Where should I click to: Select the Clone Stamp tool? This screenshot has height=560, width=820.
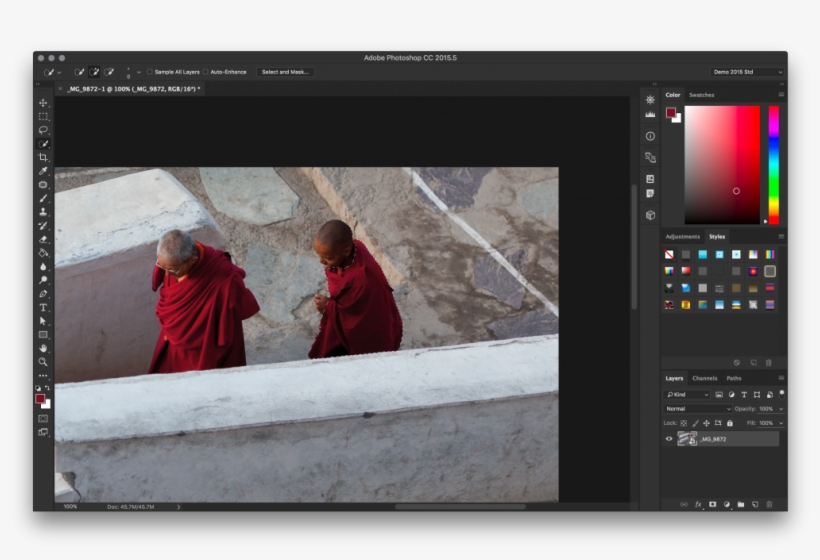(43, 212)
